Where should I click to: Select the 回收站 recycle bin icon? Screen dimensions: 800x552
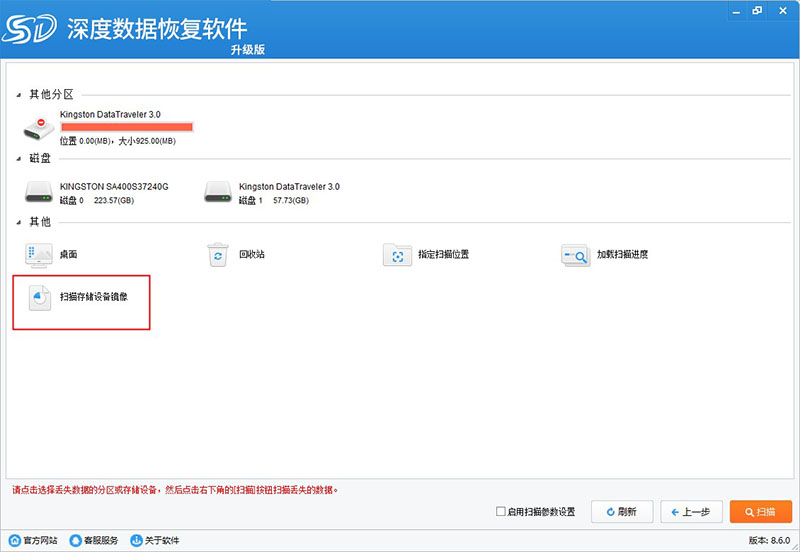[x=218, y=255]
